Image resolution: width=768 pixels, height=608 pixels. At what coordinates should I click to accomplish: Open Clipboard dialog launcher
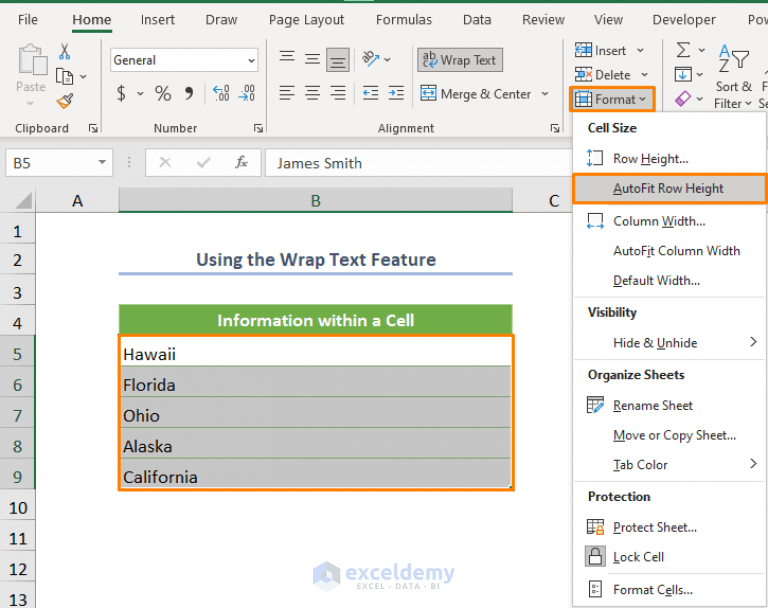click(x=93, y=128)
